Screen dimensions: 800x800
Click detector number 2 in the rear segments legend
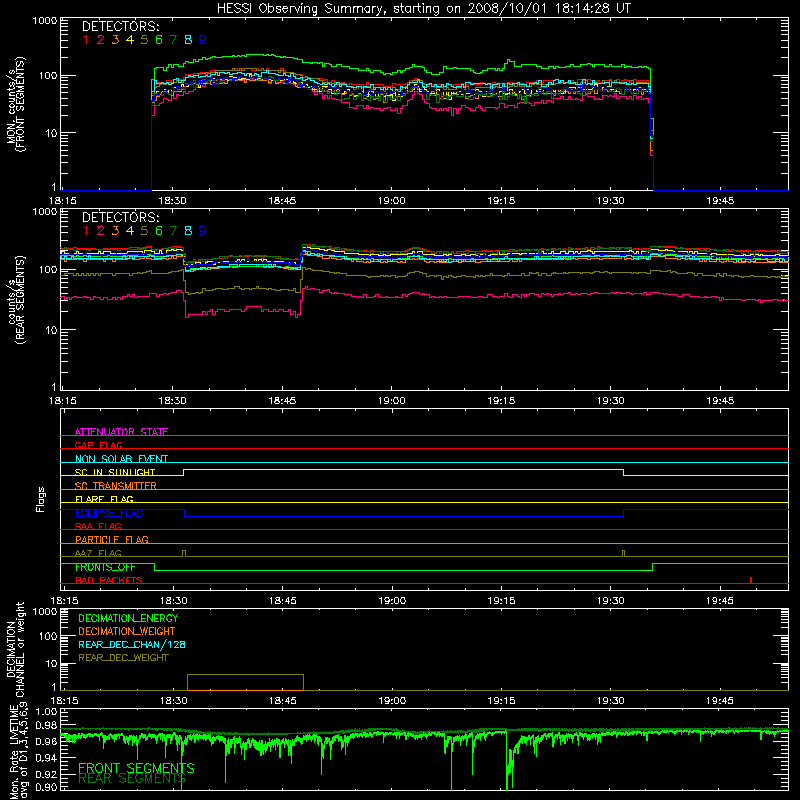click(101, 231)
